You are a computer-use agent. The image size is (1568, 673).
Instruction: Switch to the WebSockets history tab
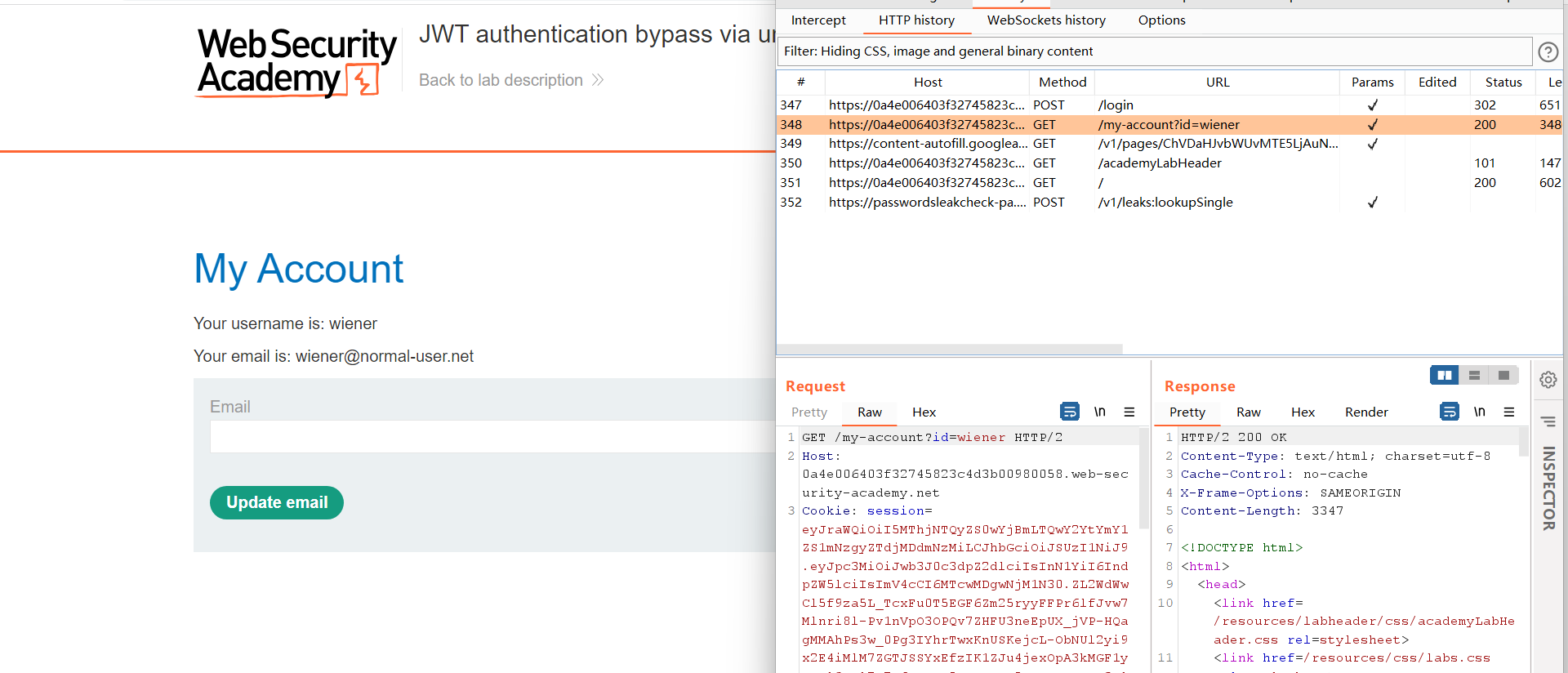tap(1046, 20)
